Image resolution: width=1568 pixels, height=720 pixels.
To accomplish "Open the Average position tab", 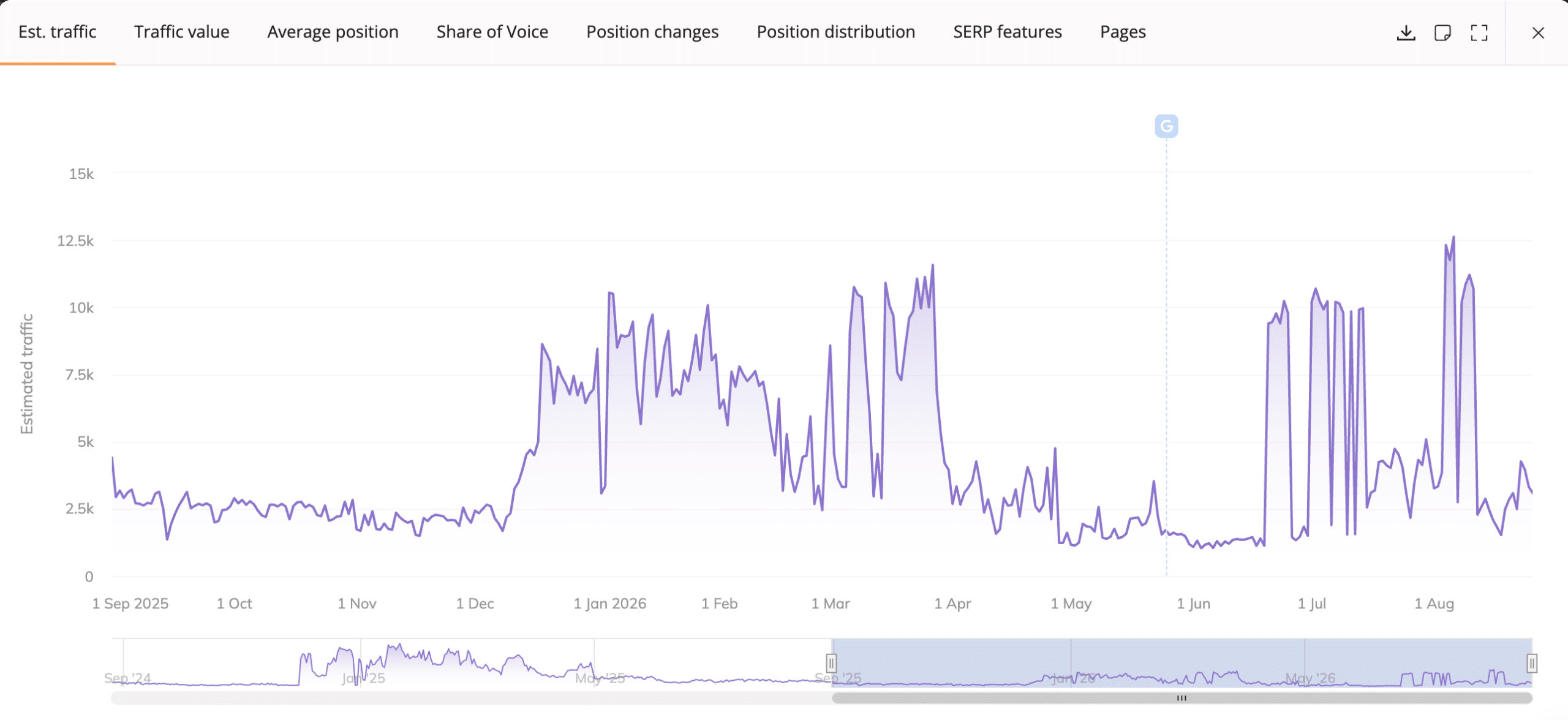I will [x=333, y=32].
